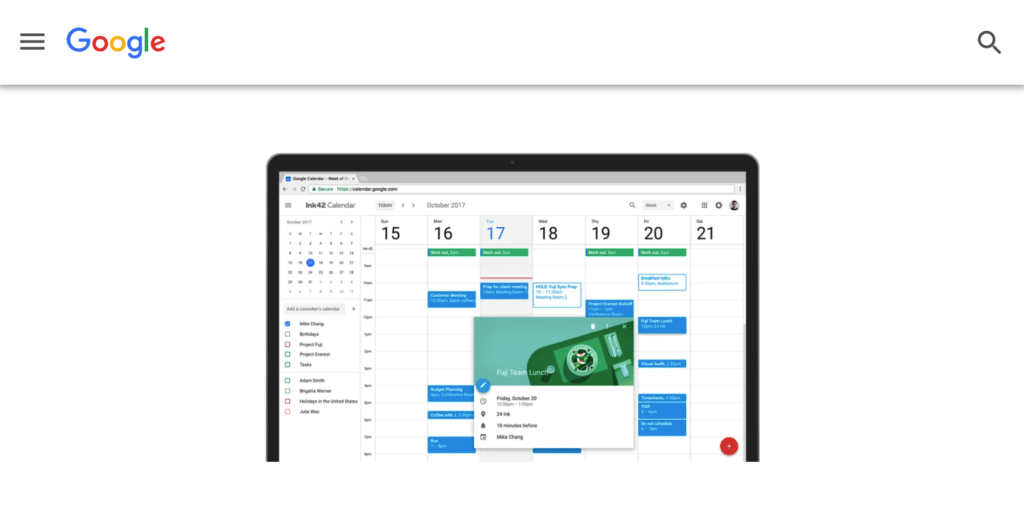The height and width of the screenshot is (519, 1024).
Task: Enable the Project Fuji calendar checkbox
Action: coord(287,344)
